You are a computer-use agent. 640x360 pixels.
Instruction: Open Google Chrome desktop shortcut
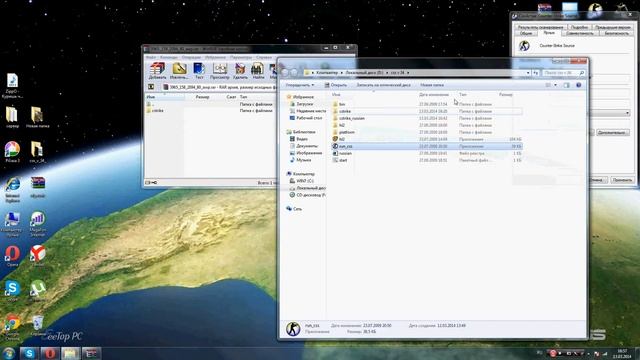point(13,328)
